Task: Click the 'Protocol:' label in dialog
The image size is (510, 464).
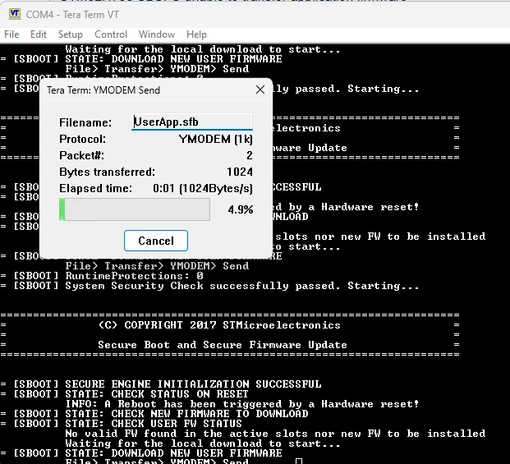Action: coord(82,139)
